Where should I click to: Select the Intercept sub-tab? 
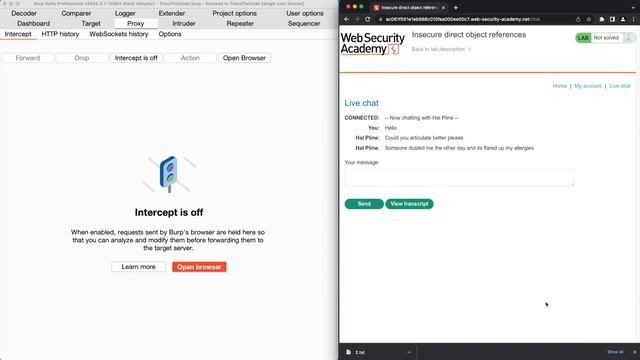18,34
